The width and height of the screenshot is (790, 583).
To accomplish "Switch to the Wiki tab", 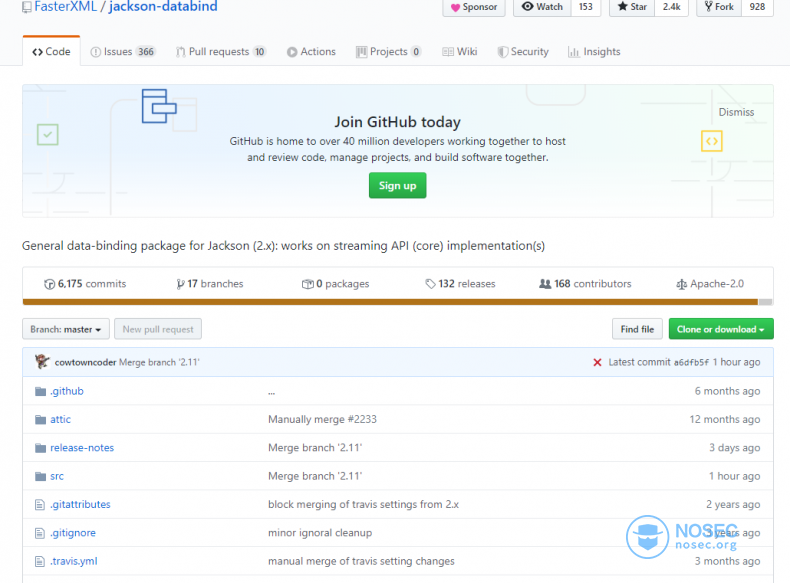I will click(x=459, y=51).
